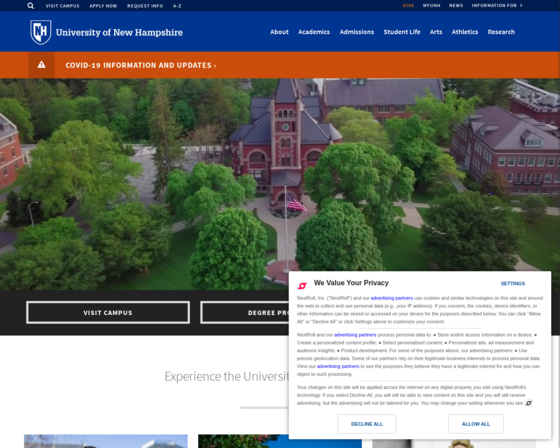Click the Experience the University heading

226,376
